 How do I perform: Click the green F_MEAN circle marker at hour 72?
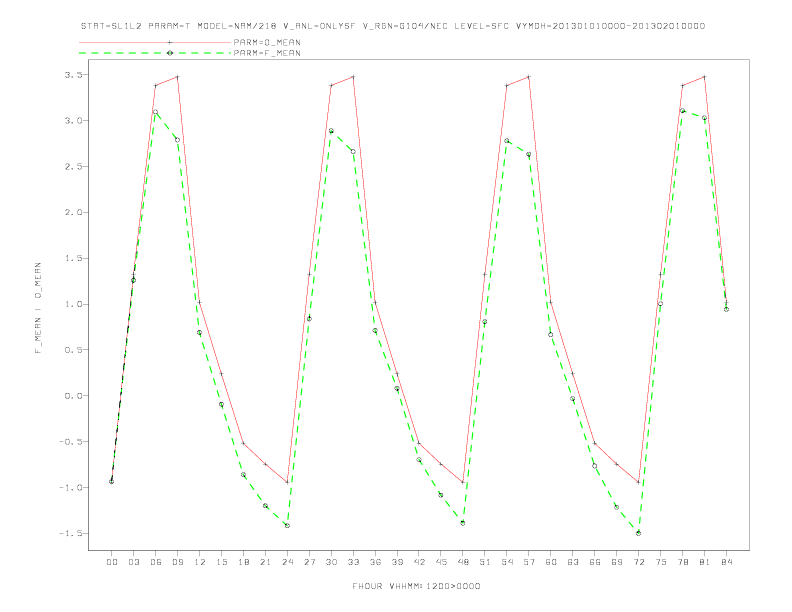[x=638, y=533]
